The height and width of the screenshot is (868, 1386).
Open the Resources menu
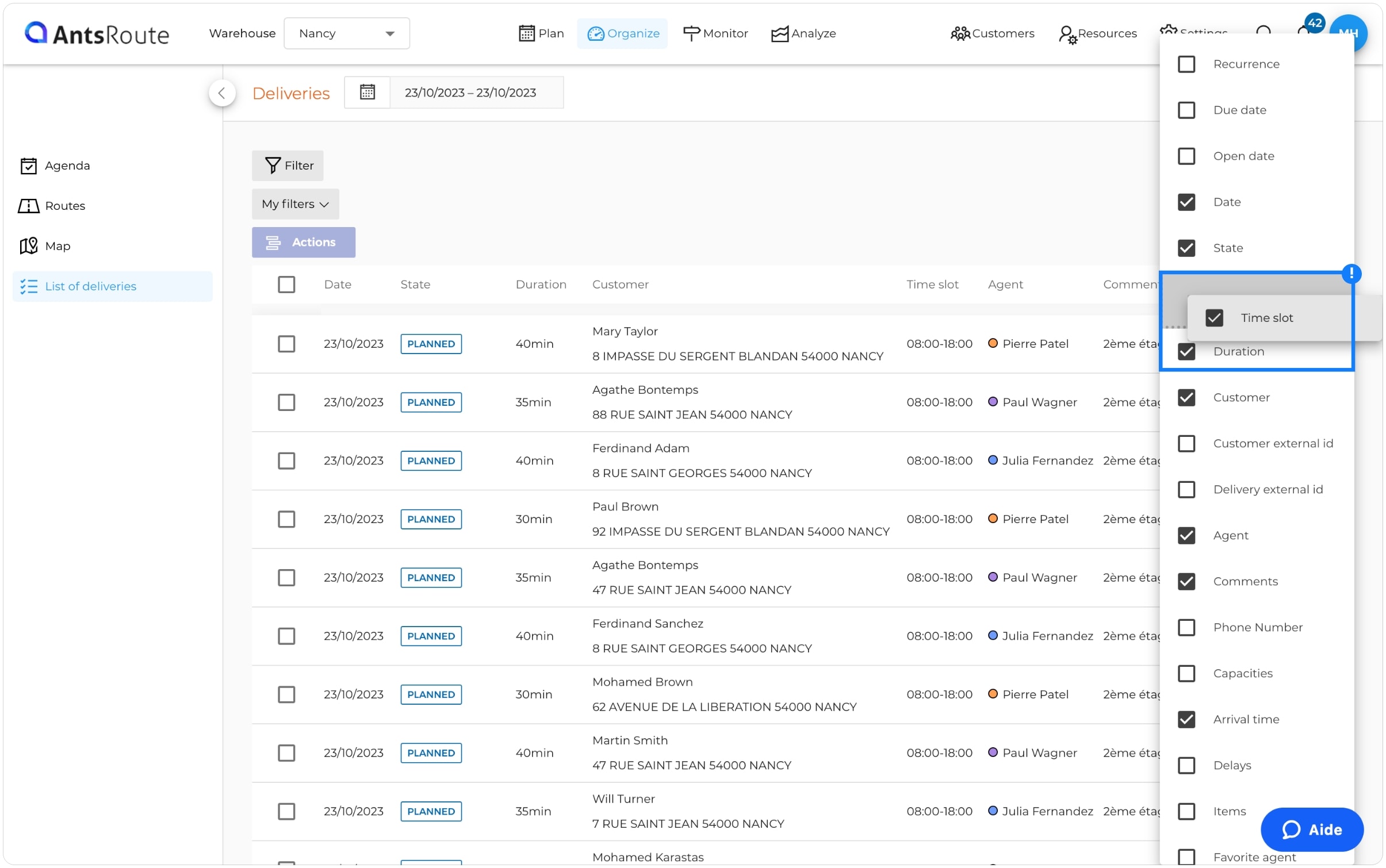pos(1097,33)
